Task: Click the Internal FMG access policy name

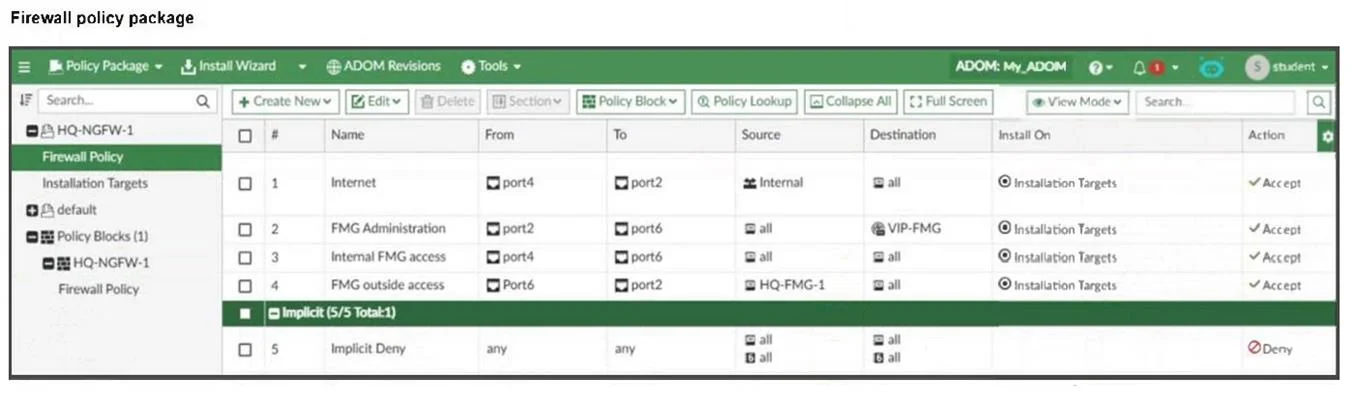Action: point(388,257)
